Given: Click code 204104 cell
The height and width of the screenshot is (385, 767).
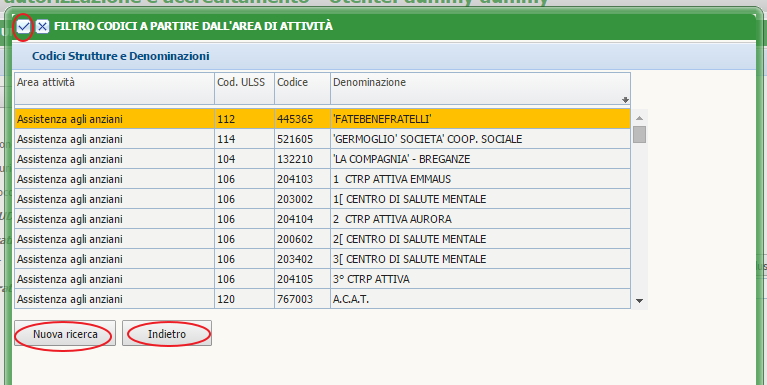Looking at the screenshot, I should pos(302,219).
